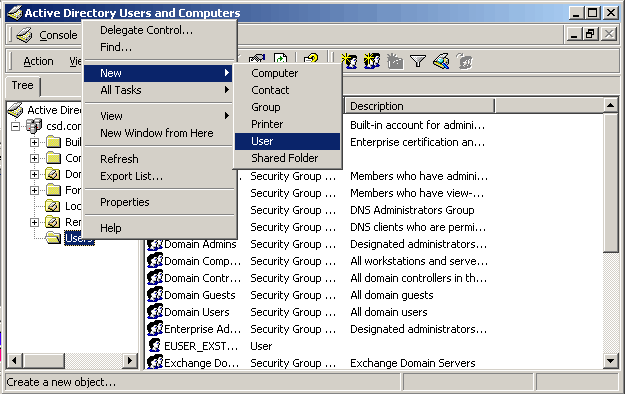
Task: Click the list pane vertical scrollbar thumb
Action: click(x=610, y=183)
